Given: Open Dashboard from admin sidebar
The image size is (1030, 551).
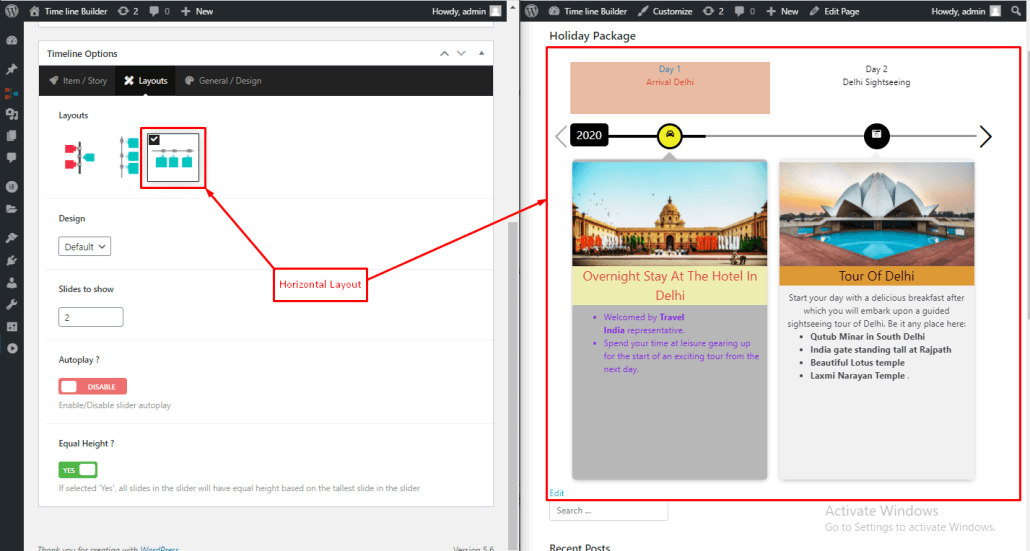Looking at the screenshot, I should (x=12, y=41).
